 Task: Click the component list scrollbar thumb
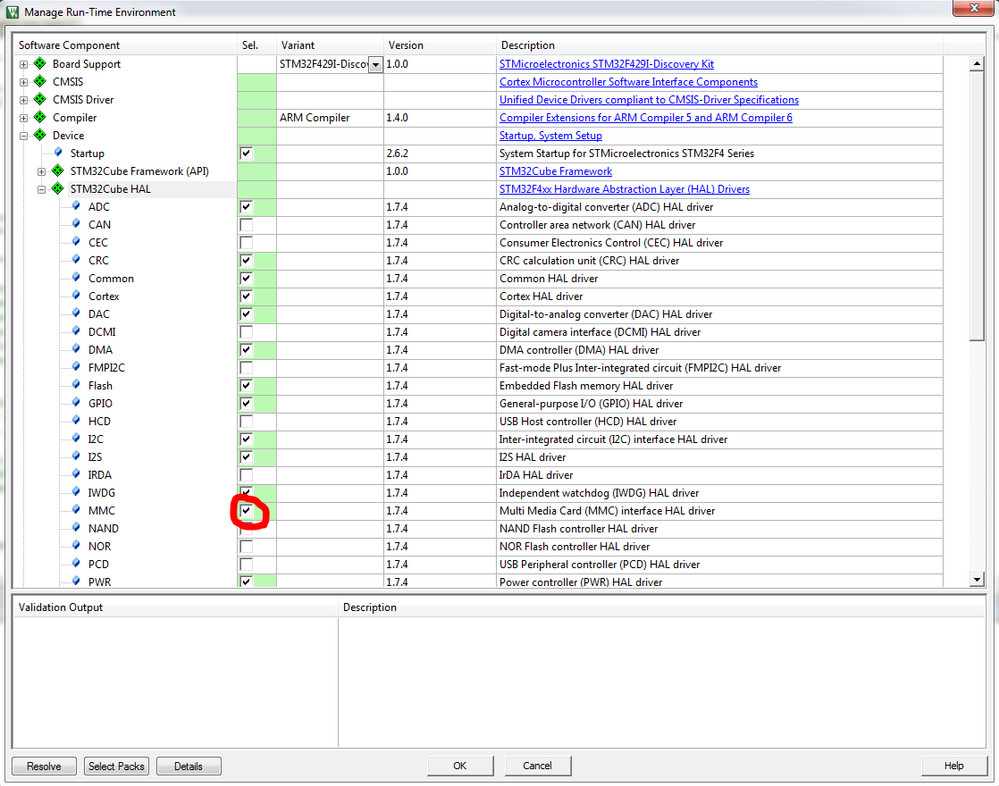click(x=977, y=206)
